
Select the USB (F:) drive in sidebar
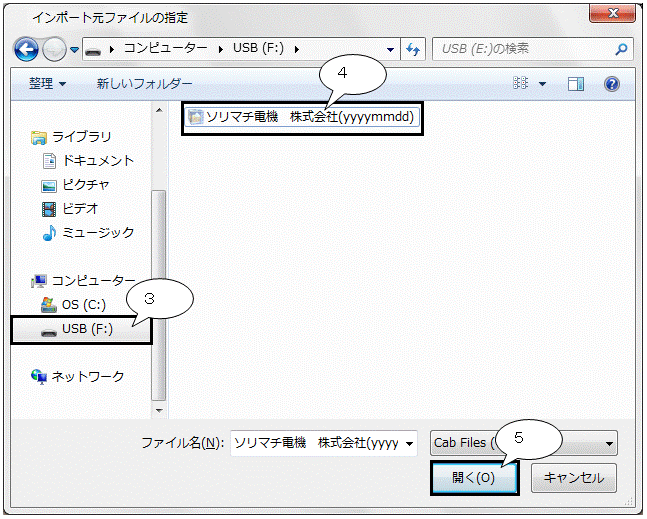81,330
